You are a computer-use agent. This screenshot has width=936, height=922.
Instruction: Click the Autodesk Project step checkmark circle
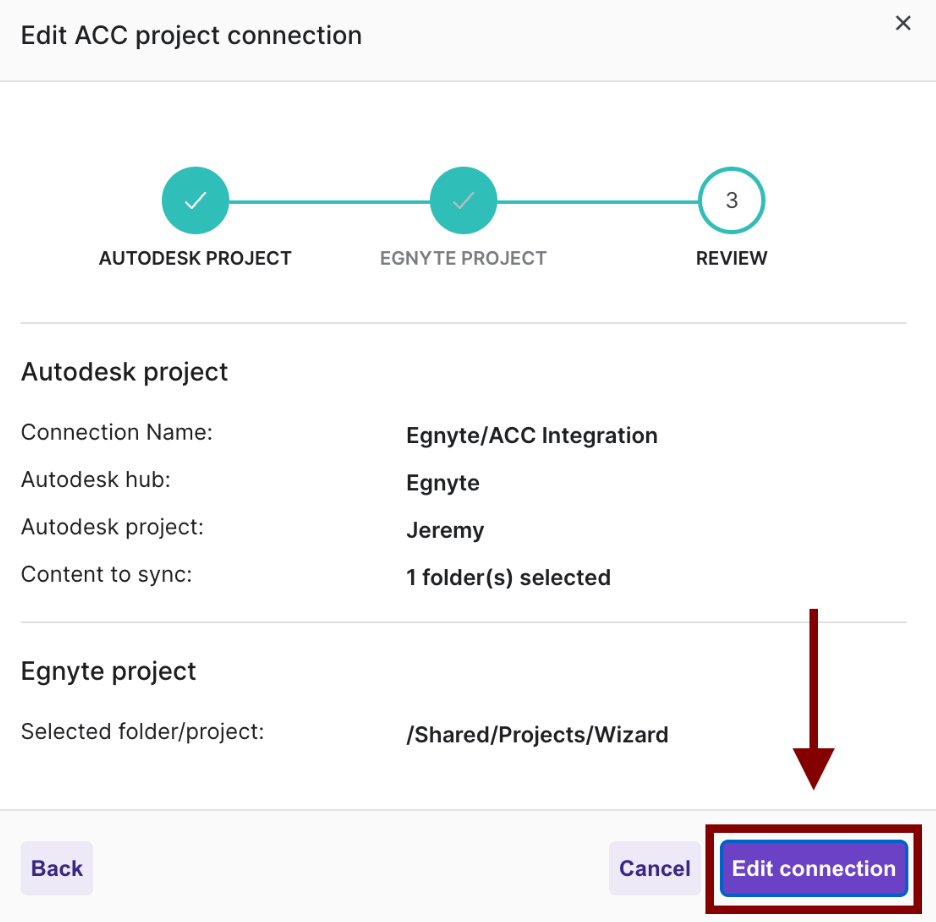[x=195, y=200]
